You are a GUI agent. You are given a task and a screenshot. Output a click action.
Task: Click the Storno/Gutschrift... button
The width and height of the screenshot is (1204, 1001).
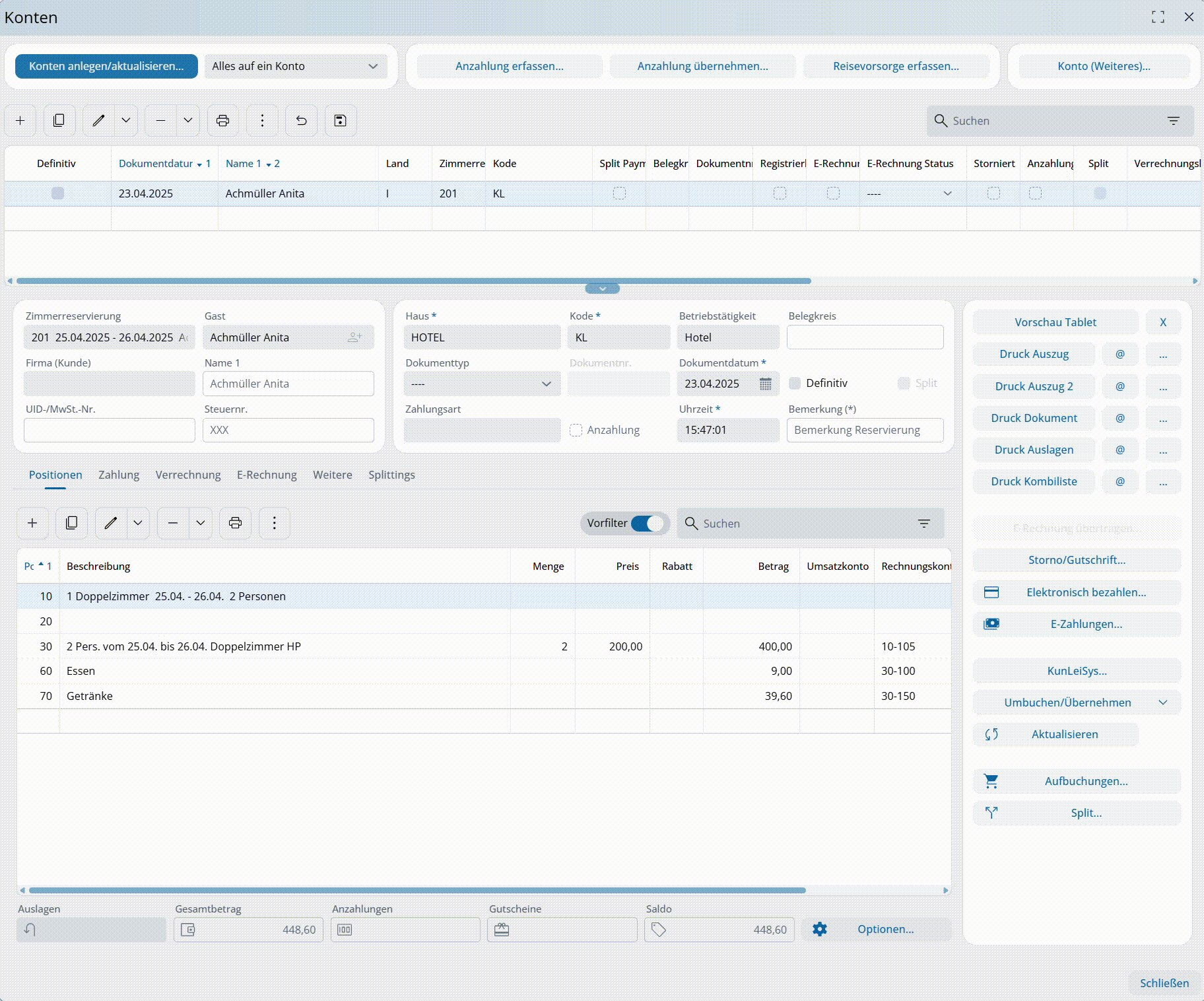point(1077,560)
